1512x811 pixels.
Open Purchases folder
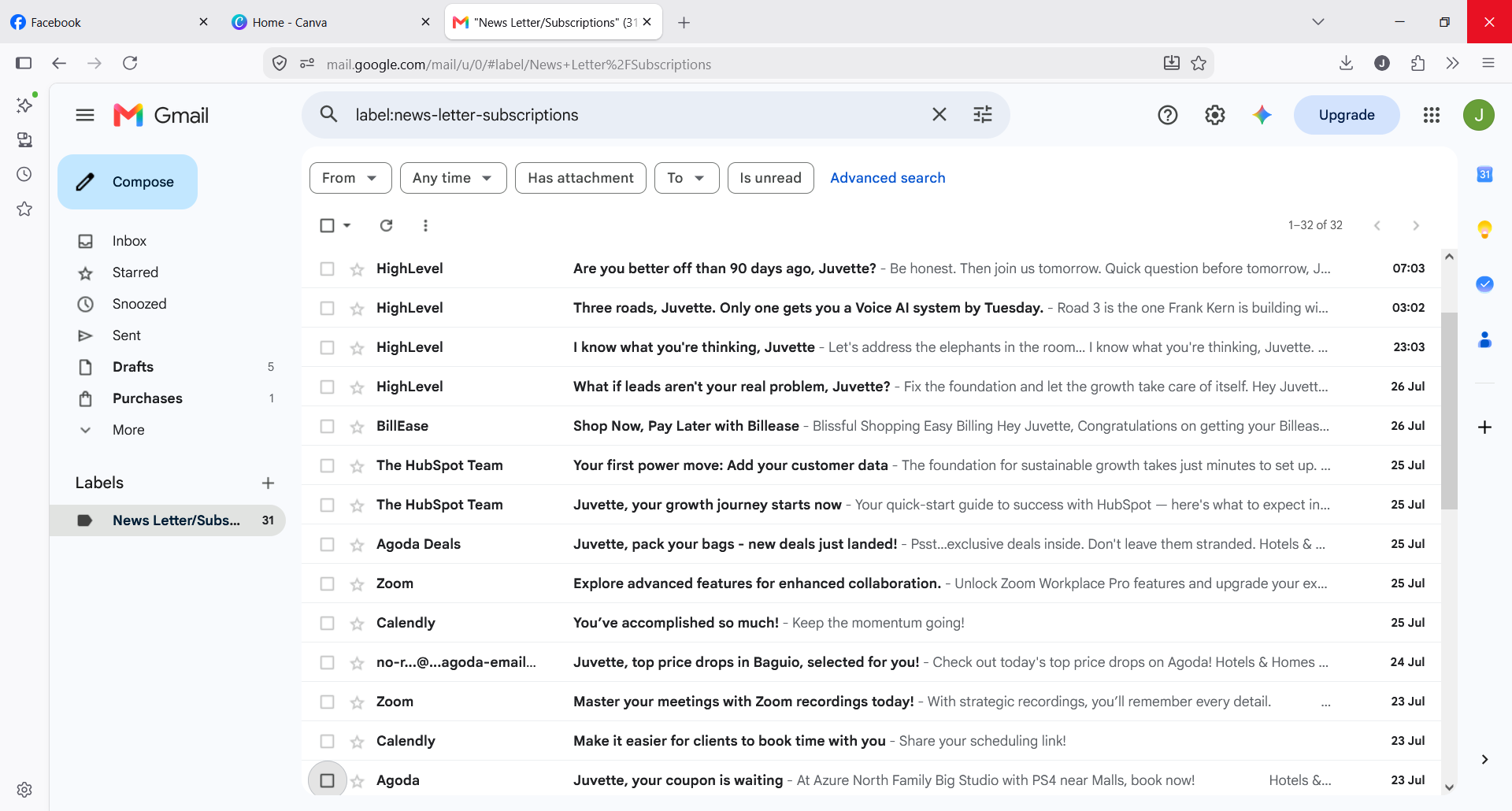[147, 398]
